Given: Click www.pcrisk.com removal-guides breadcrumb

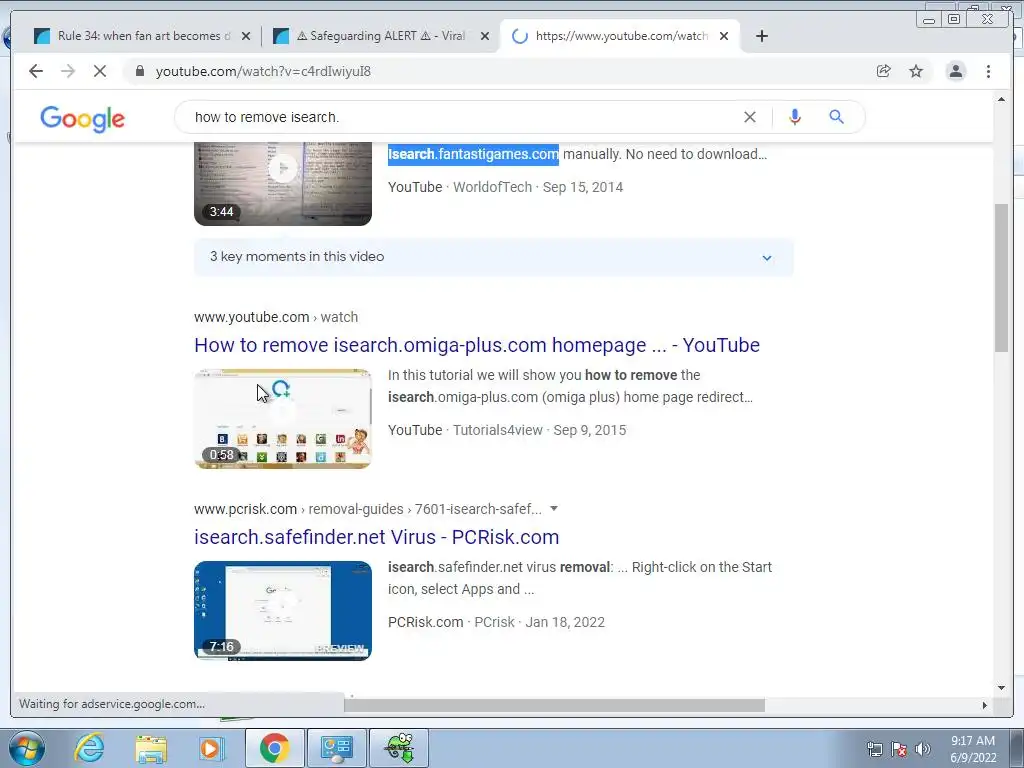Looking at the screenshot, I should (x=368, y=509).
